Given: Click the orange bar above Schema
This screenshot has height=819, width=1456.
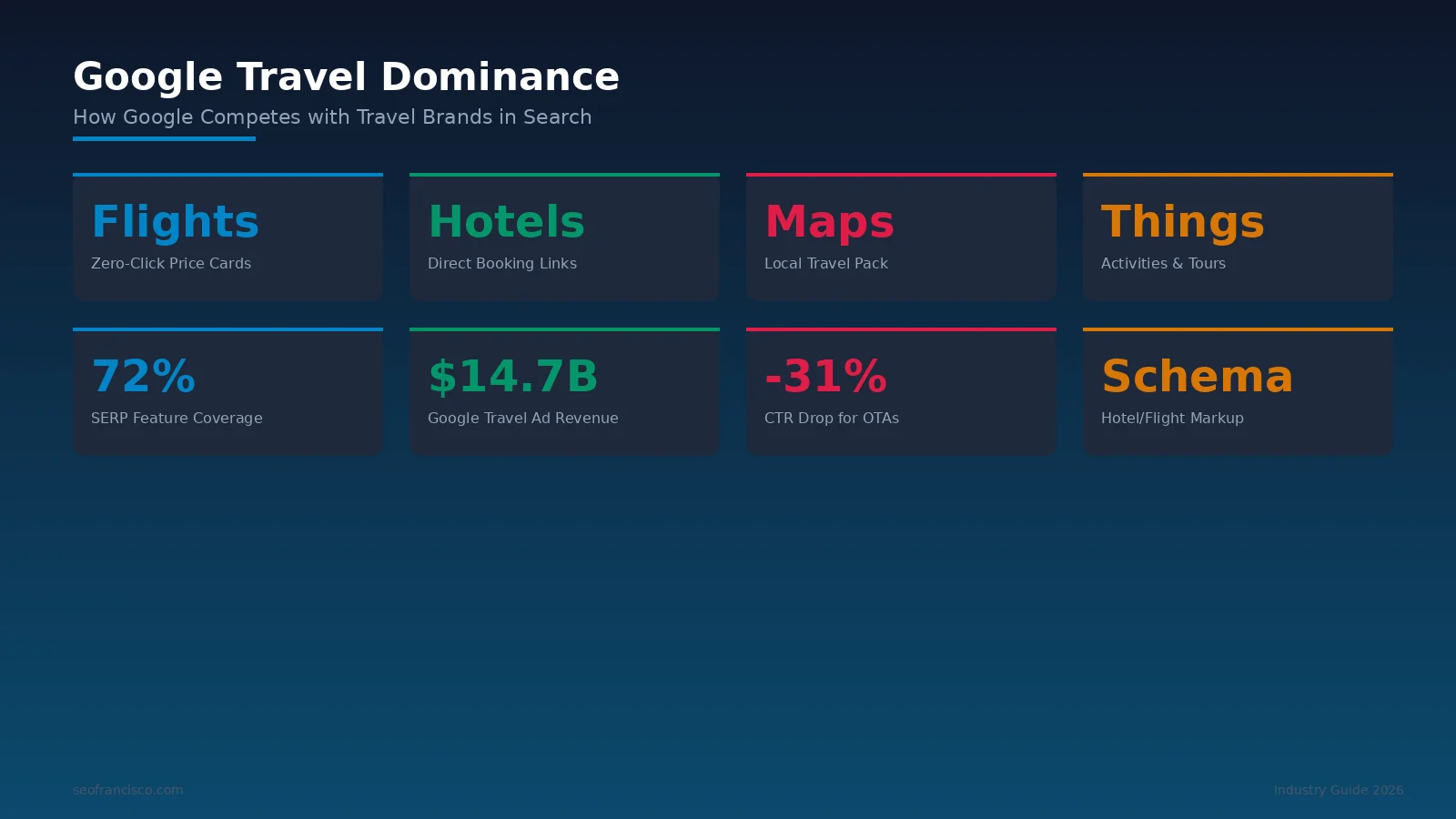Looking at the screenshot, I should [1238, 329].
